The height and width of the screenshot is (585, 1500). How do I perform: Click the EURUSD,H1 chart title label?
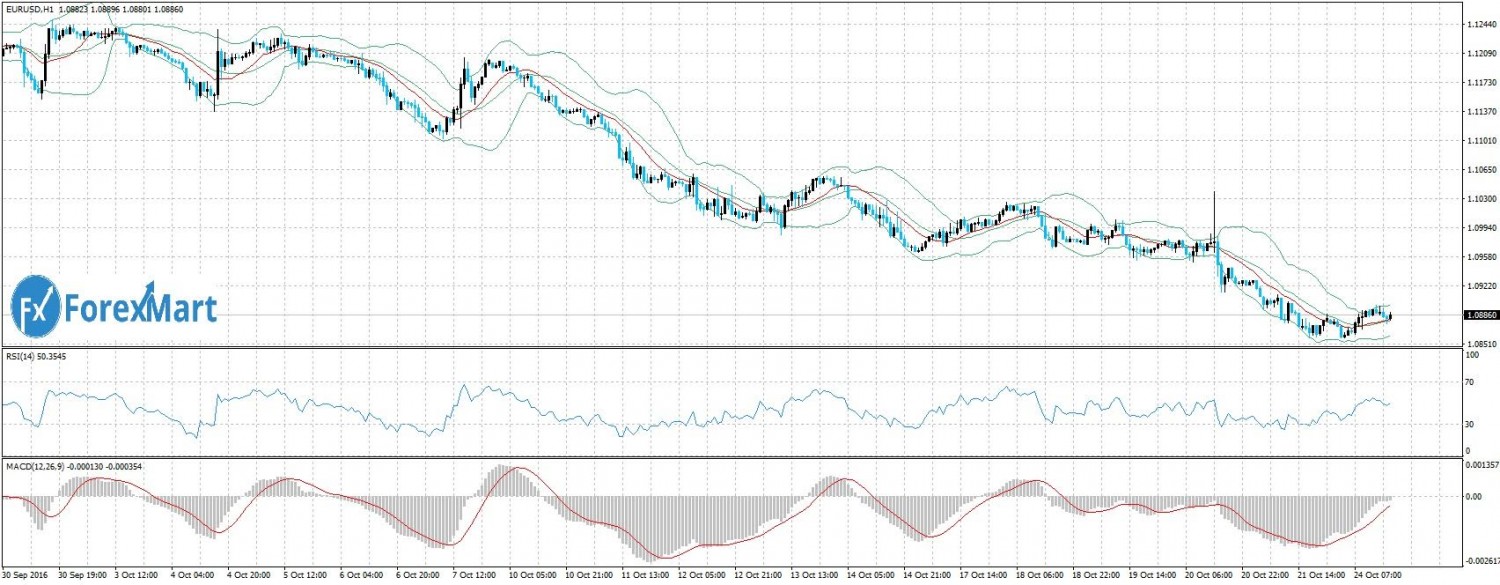coord(27,8)
